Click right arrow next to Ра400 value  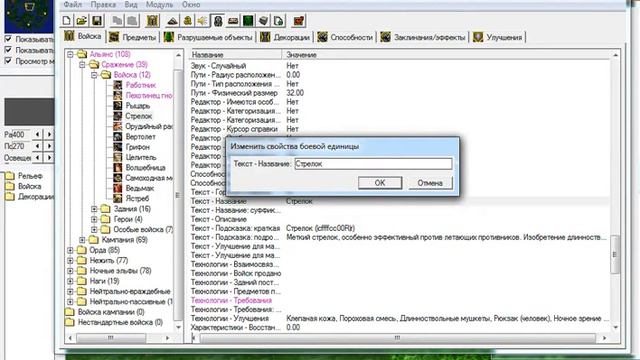tap(49, 134)
